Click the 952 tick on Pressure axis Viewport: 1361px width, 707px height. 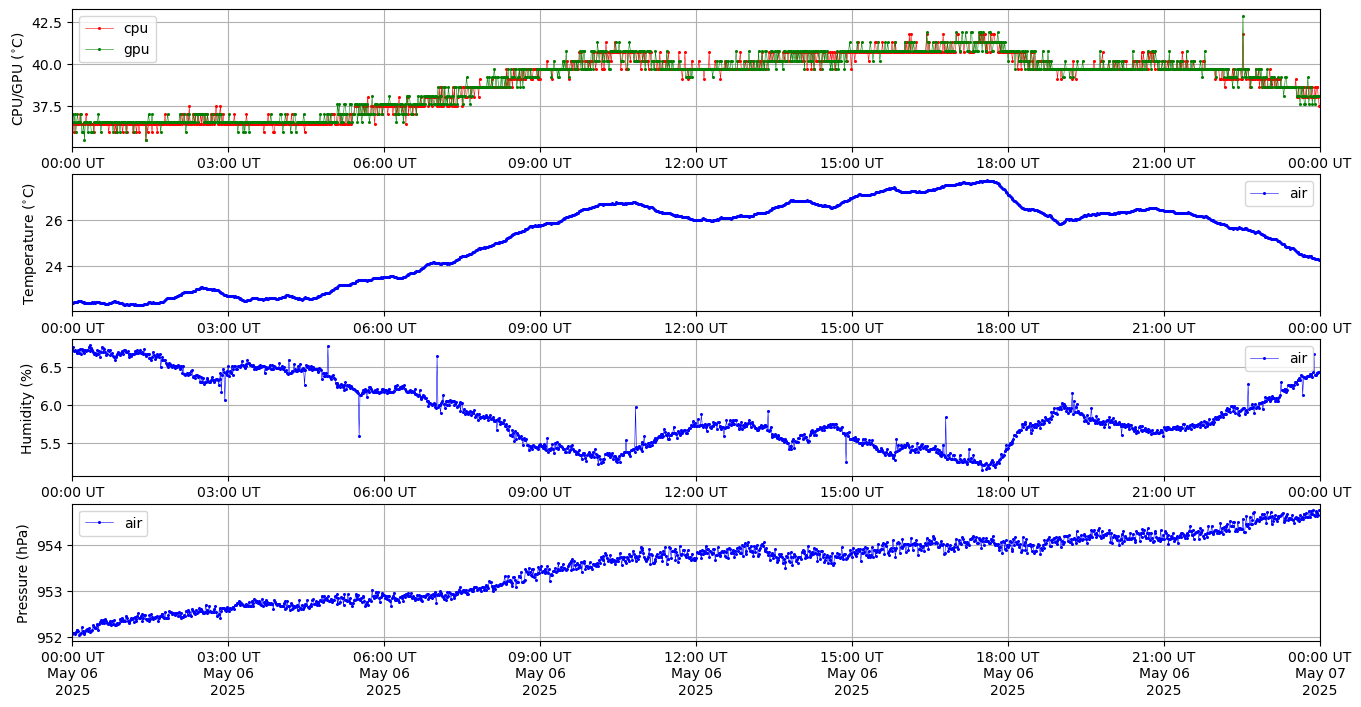51,637
